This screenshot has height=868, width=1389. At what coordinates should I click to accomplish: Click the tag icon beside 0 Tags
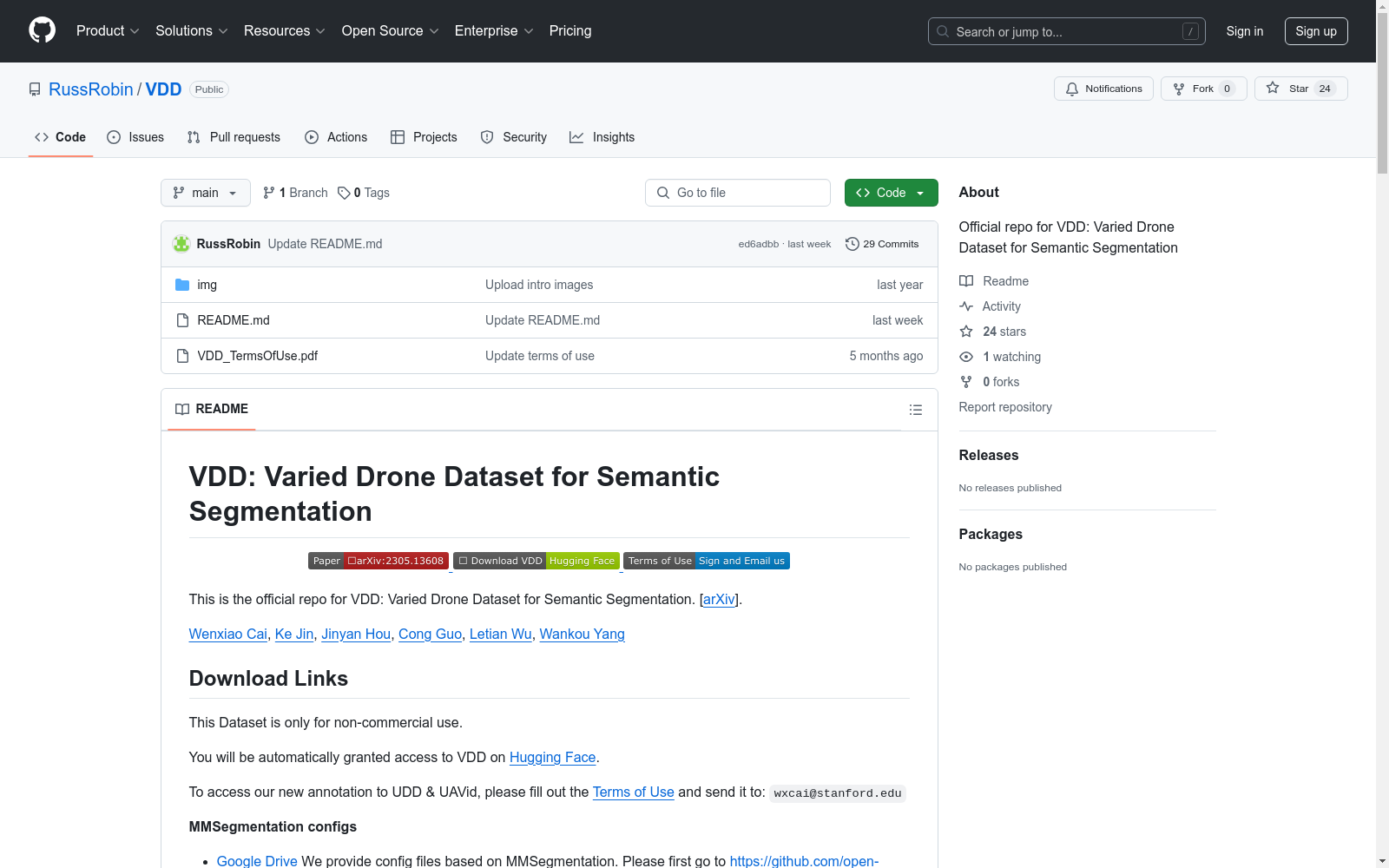(x=344, y=193)
